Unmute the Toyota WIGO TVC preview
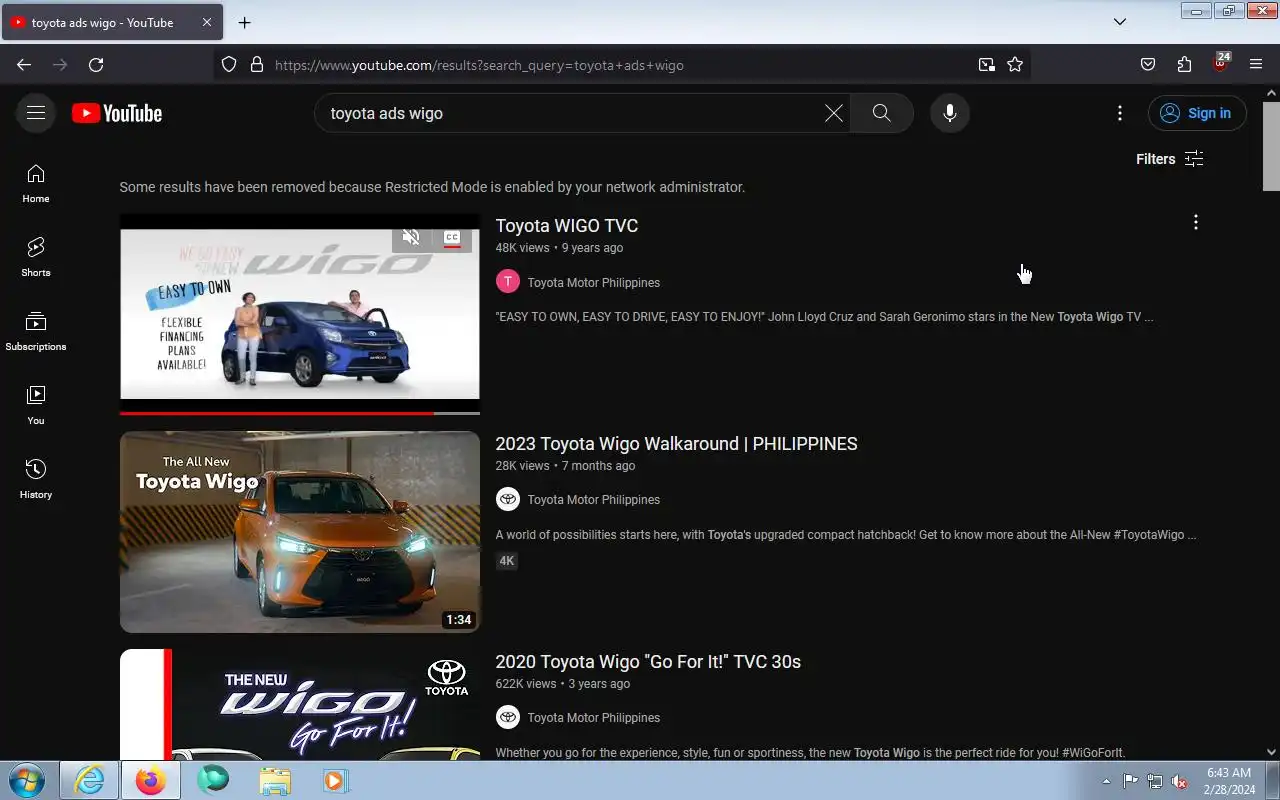Viewport: 1280px width, 800px height. (x=411, y=238)
